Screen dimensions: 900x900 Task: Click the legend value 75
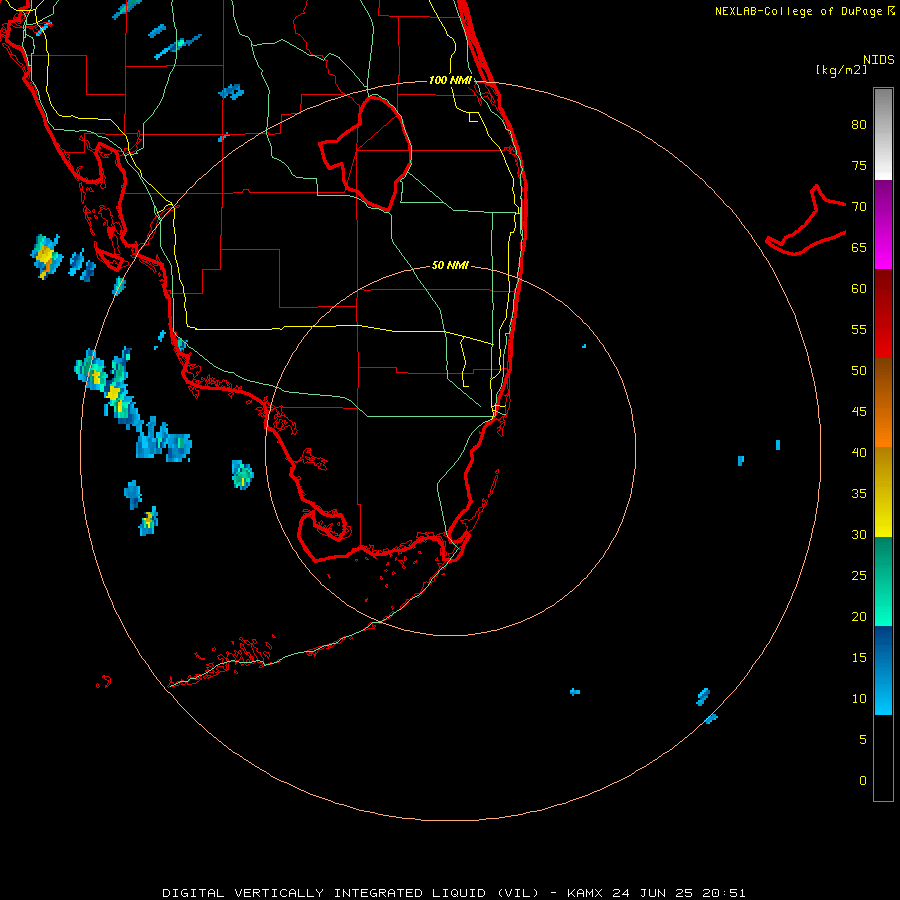pos(859,166)
